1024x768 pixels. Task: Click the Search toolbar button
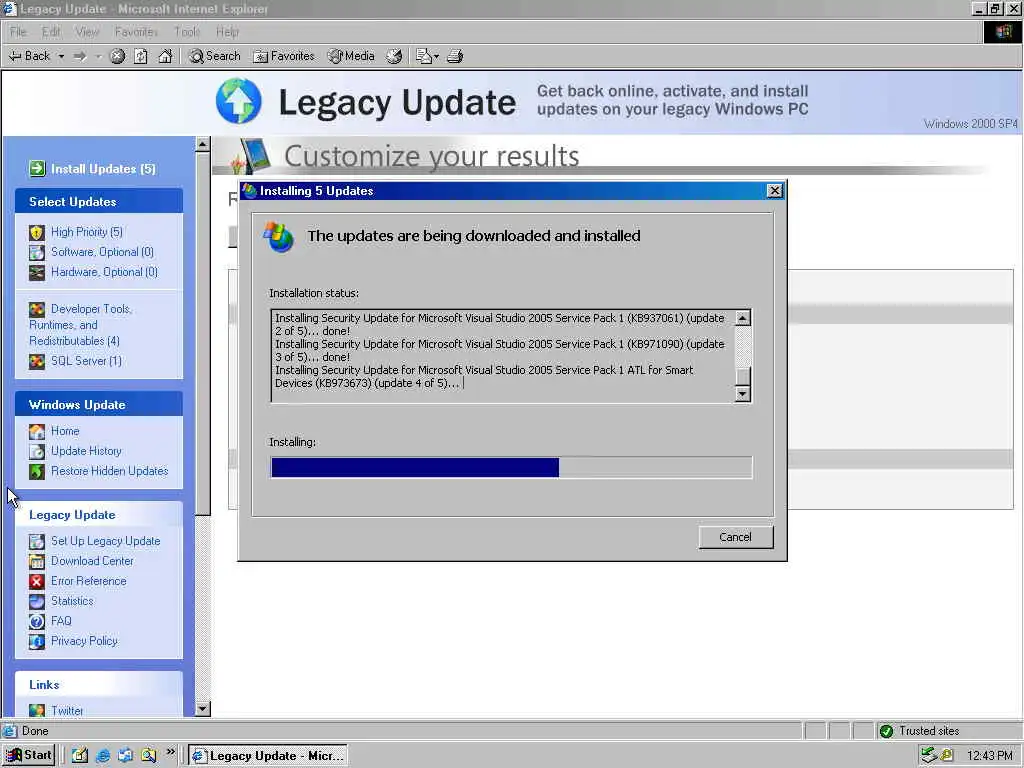point(215,56)
